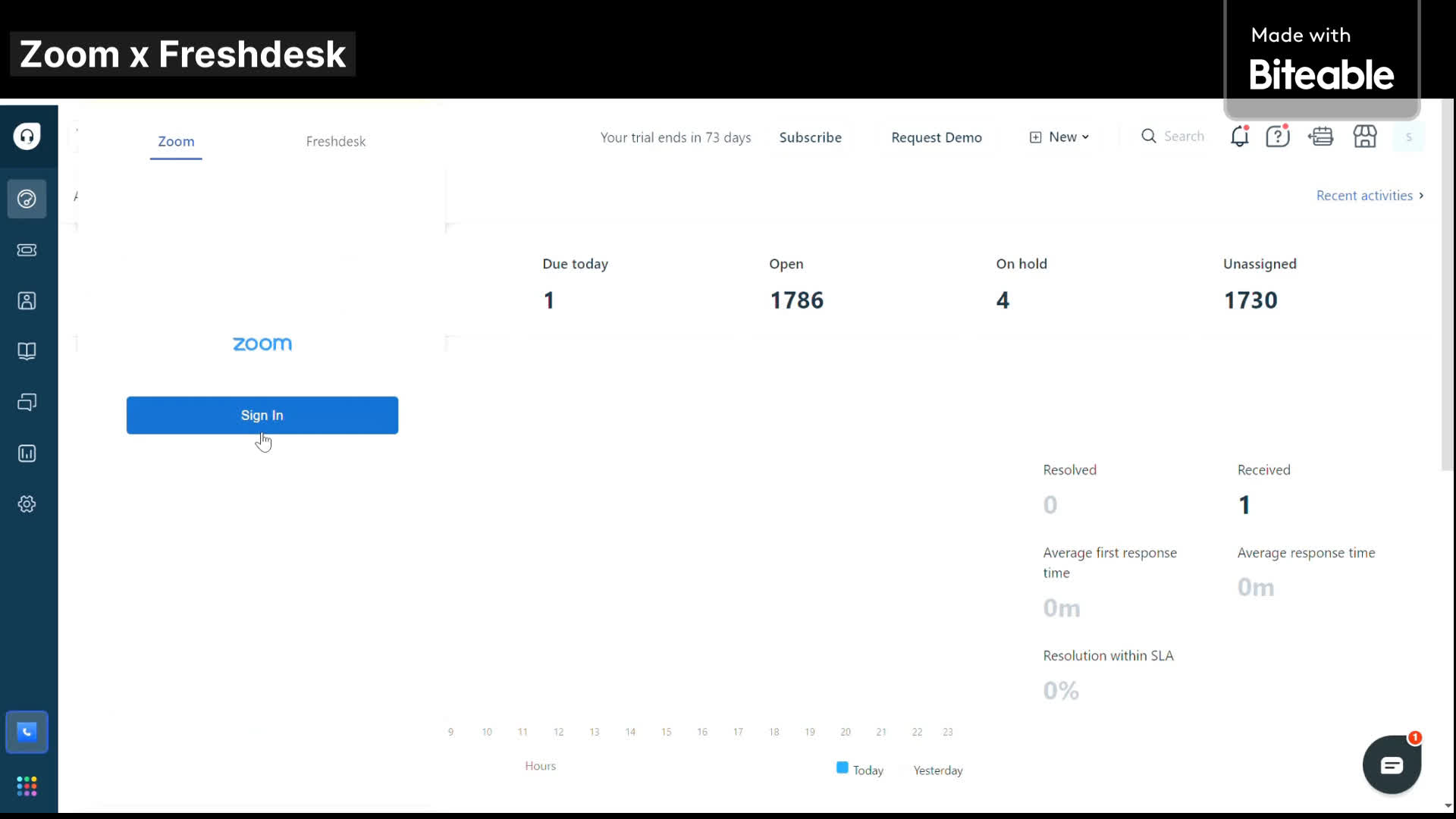Expand the New dropdown
This screenshot has height=819, width=1456.
(1060, 137)
